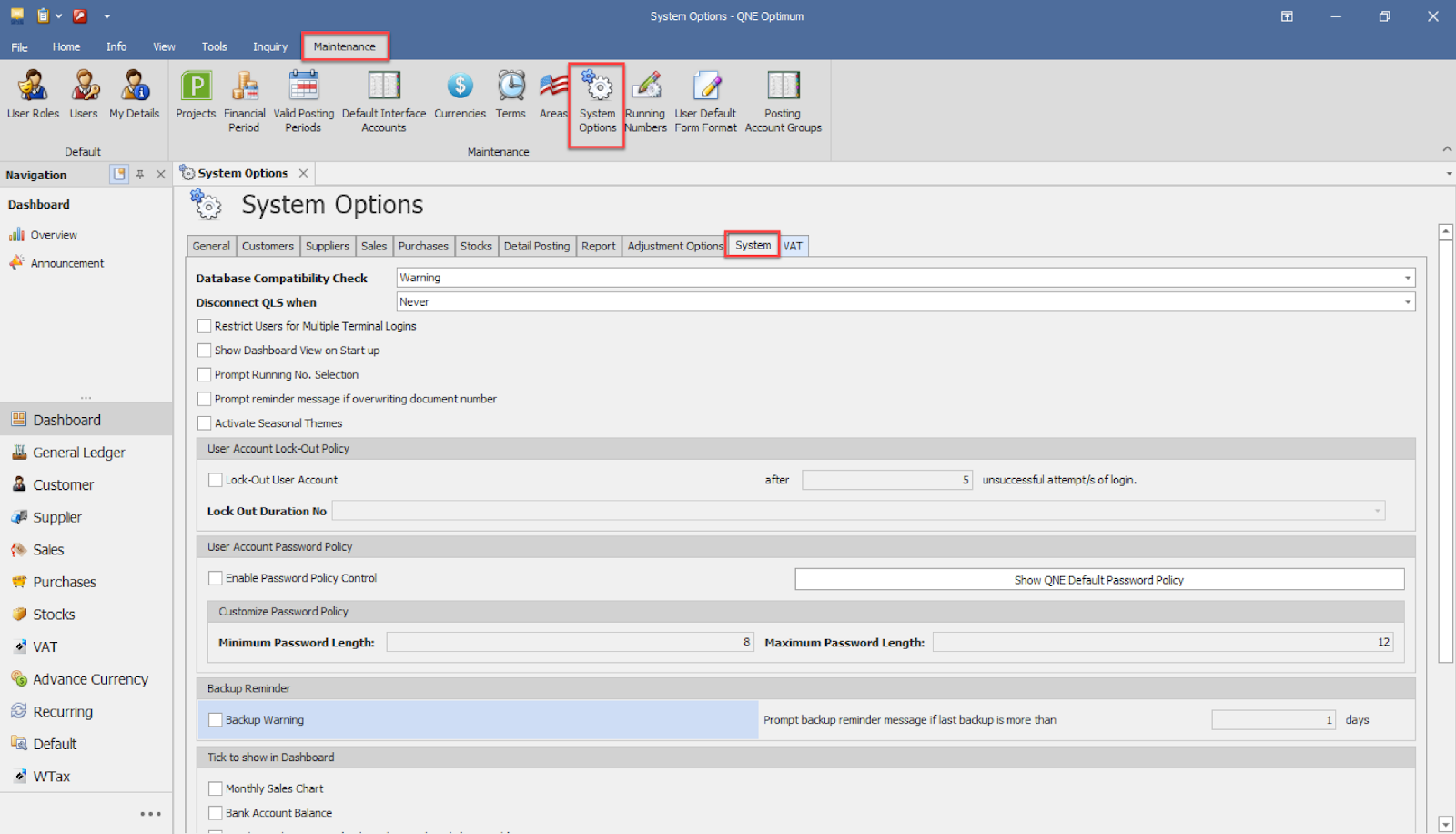Screen dimensions: 1456x834
Task: Open the VAT options tab
Action: pos(794,246)
